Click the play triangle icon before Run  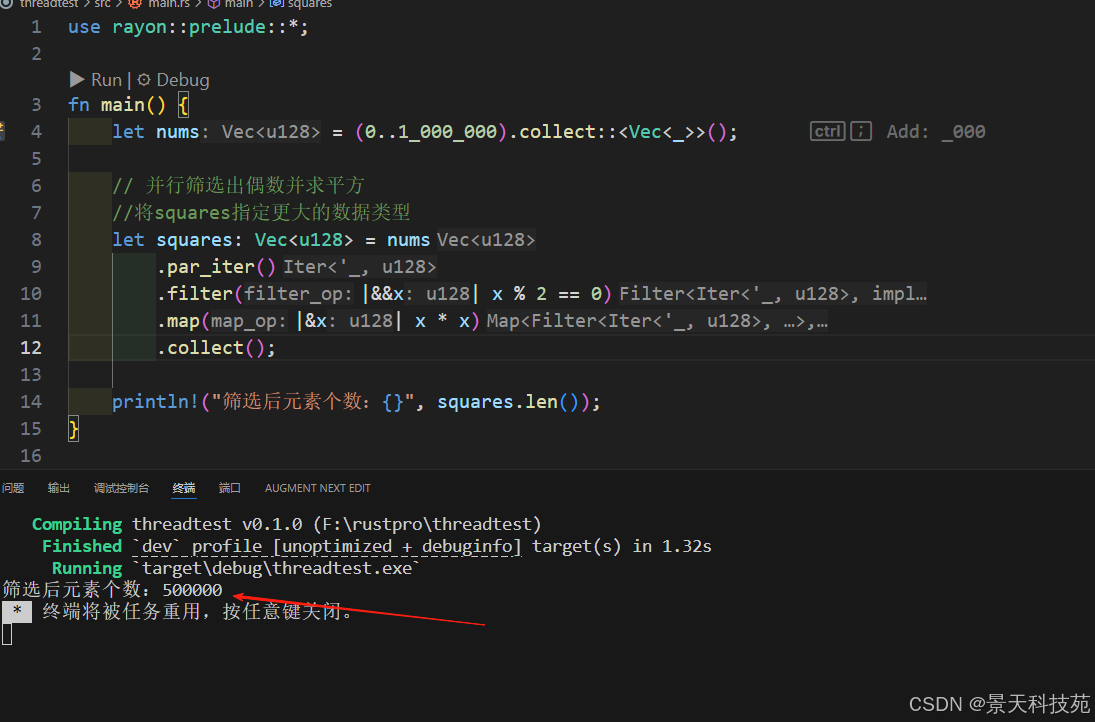(77, 80)
